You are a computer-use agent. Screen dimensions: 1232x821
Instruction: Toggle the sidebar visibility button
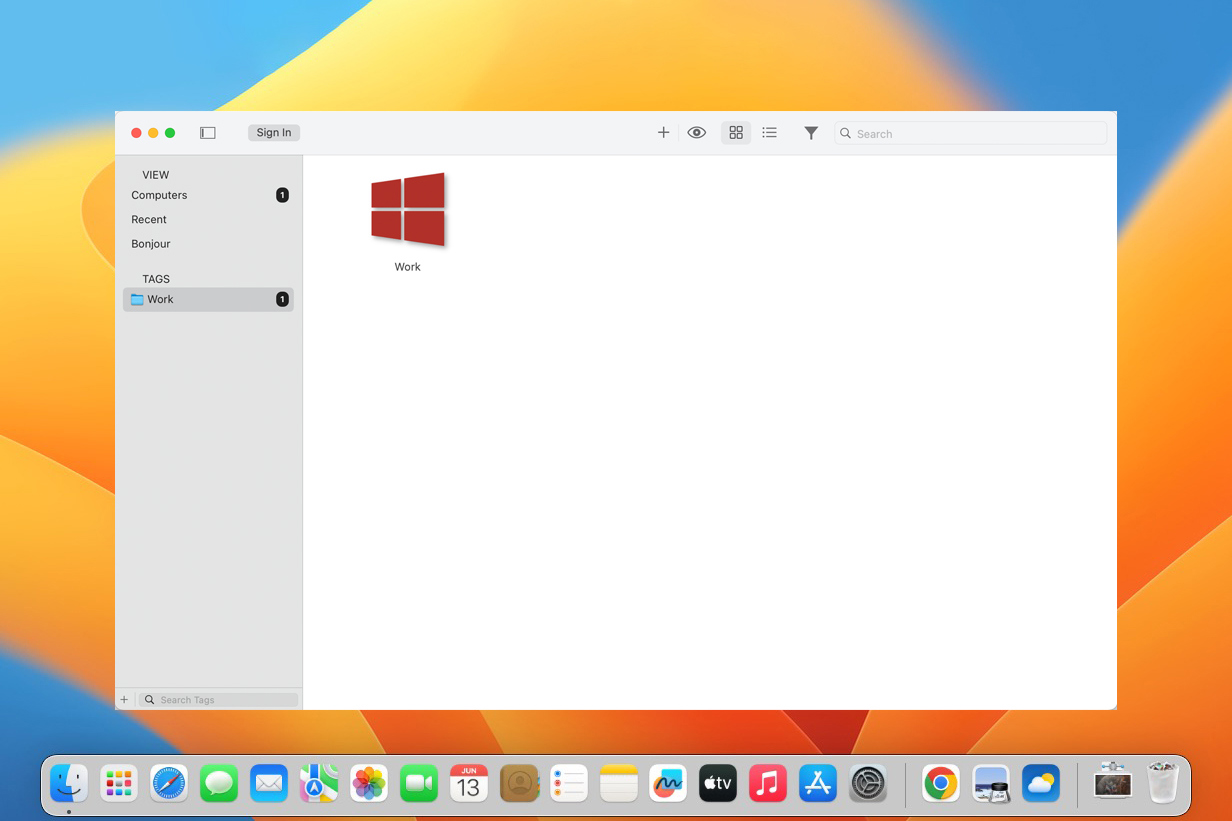208,133
